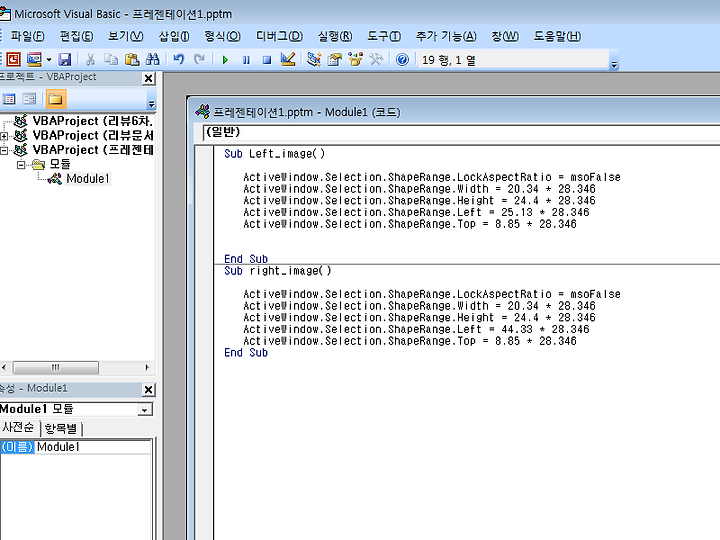Screen dimensions: 720x540
Task: Switch to the PowerPoint view icon
Action: pyautogui.click(x=13, y=59)
